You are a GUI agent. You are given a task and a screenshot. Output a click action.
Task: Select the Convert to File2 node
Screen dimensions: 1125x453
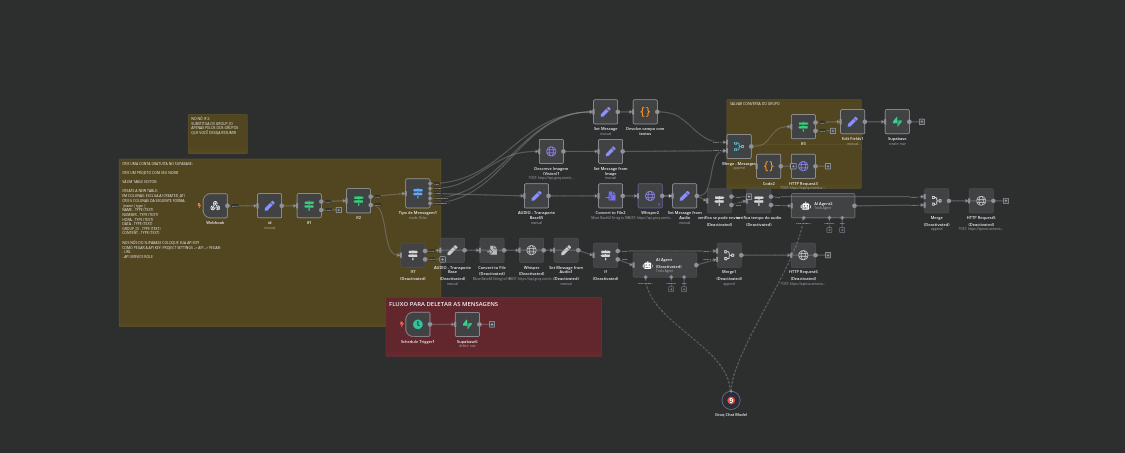click(x=610, y=196)
